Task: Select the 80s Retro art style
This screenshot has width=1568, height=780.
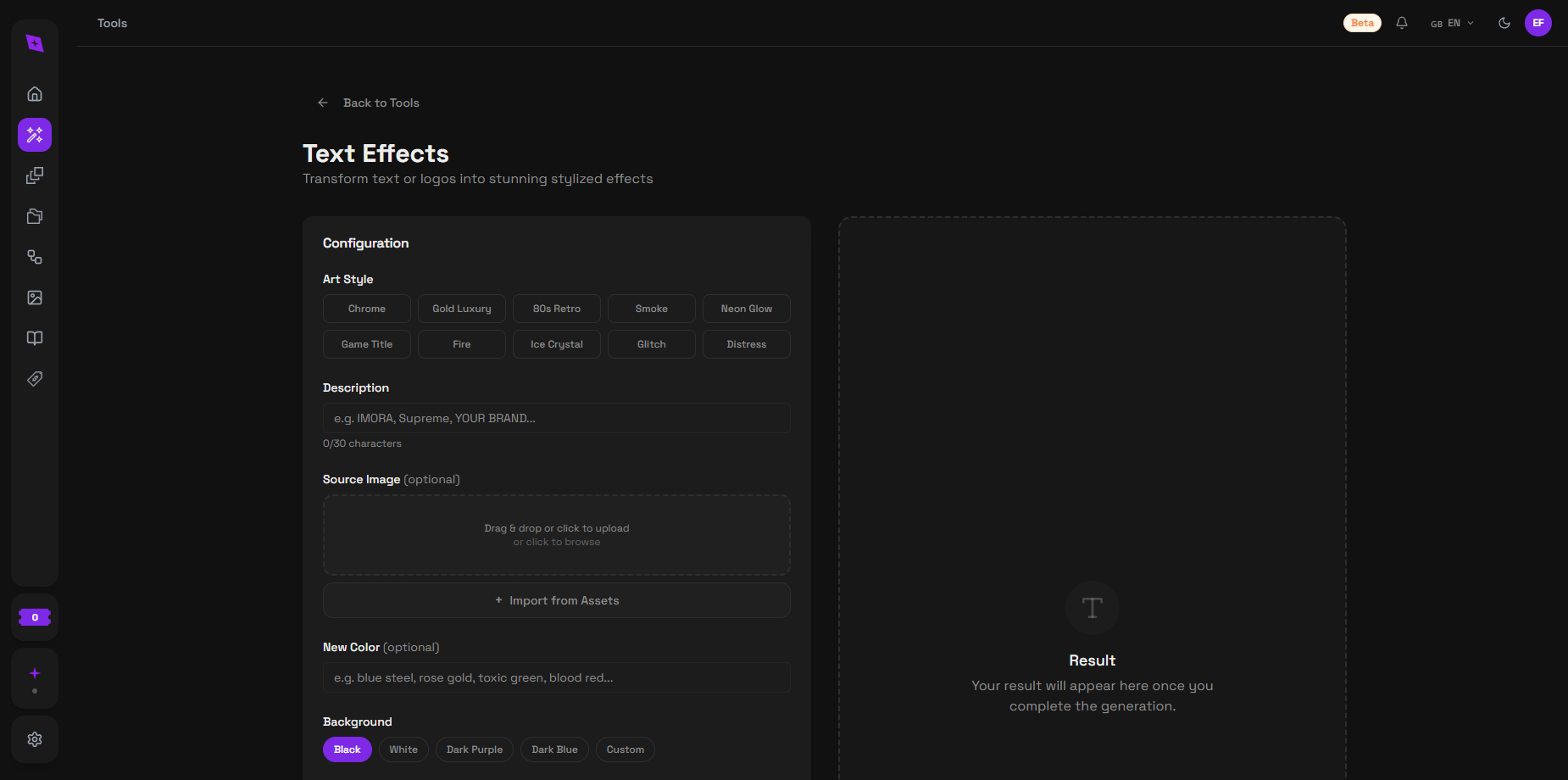Action: click(557, 309)
